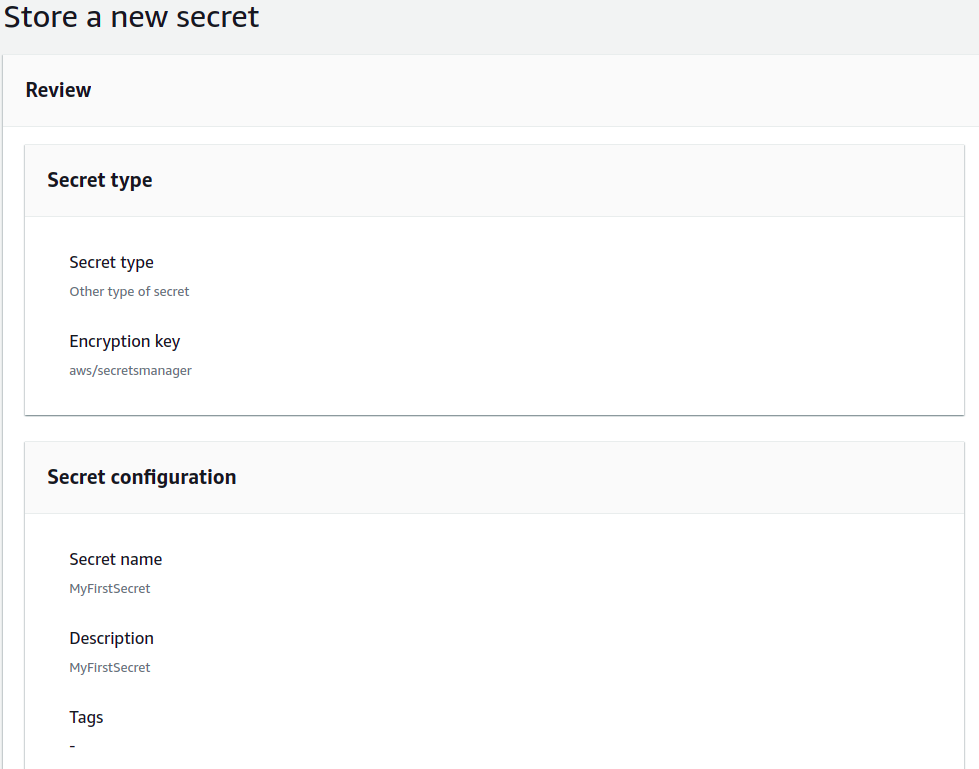Viewport: 979px width, 769px height.
Task: Click blank space in Secret configuration header bar
Action: point(600,477)
